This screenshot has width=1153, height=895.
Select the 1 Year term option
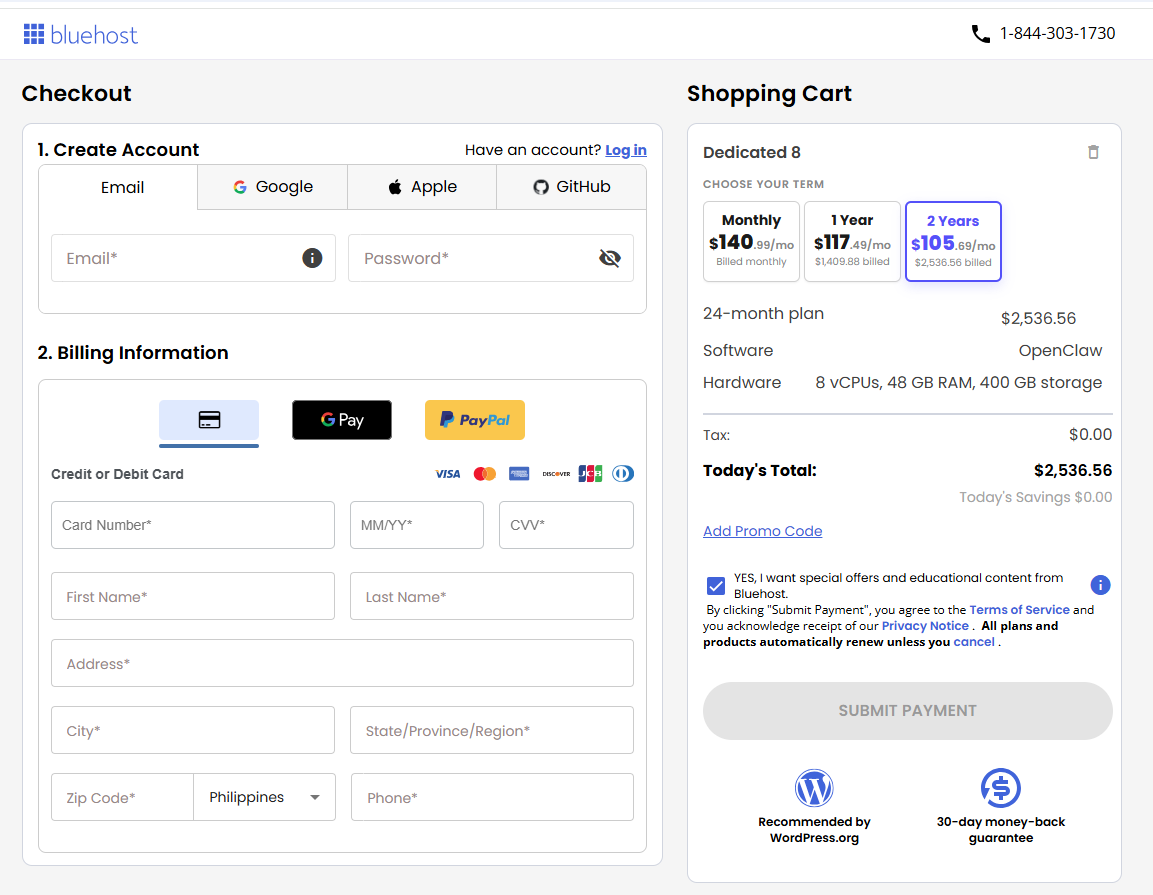coord(852,241)
